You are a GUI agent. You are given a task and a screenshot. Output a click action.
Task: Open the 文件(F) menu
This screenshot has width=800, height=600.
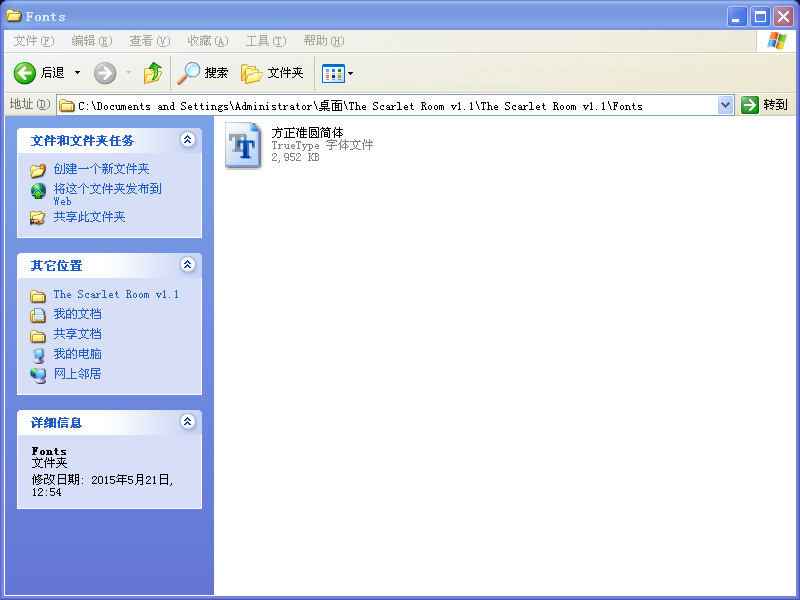pos(34,41)
